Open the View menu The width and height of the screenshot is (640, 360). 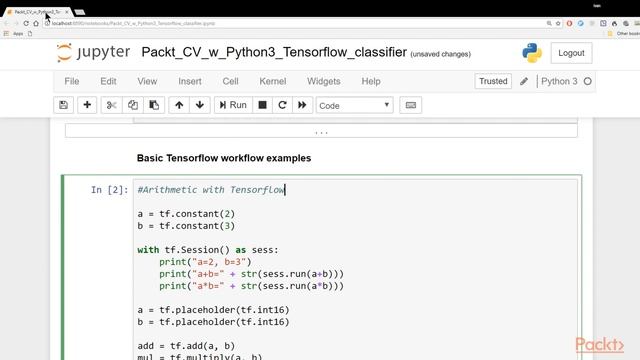coord(147,81)
